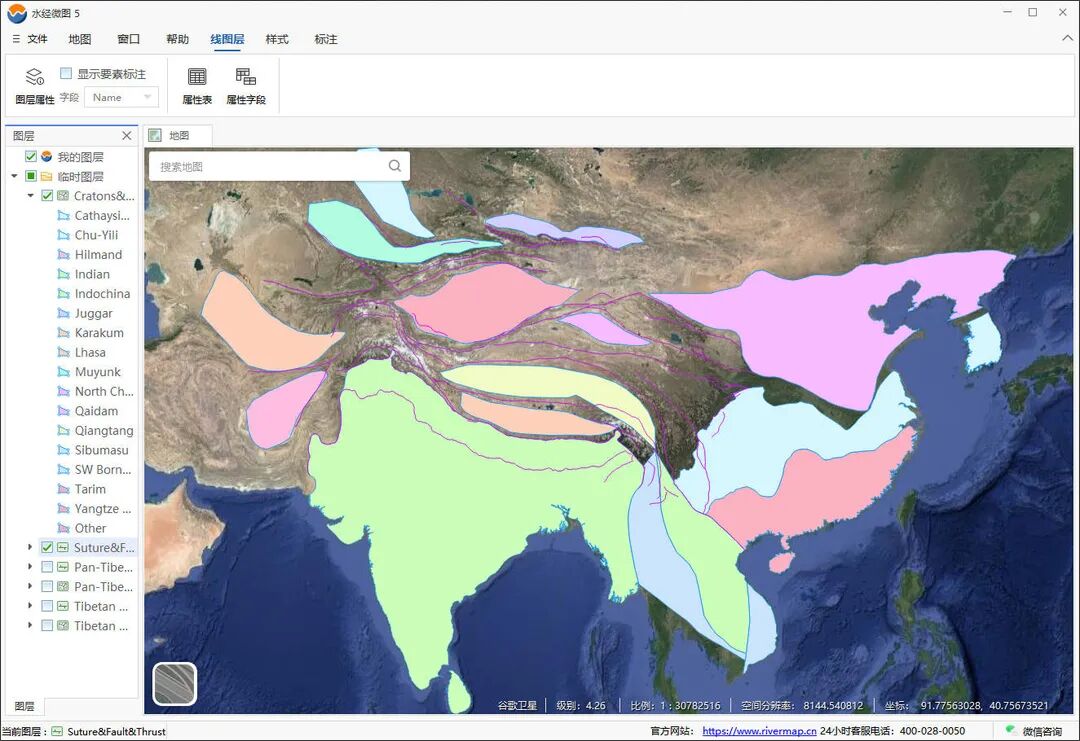Toggle the 临时图层 checkbox

pyautogui.click(x=30, y=176)
